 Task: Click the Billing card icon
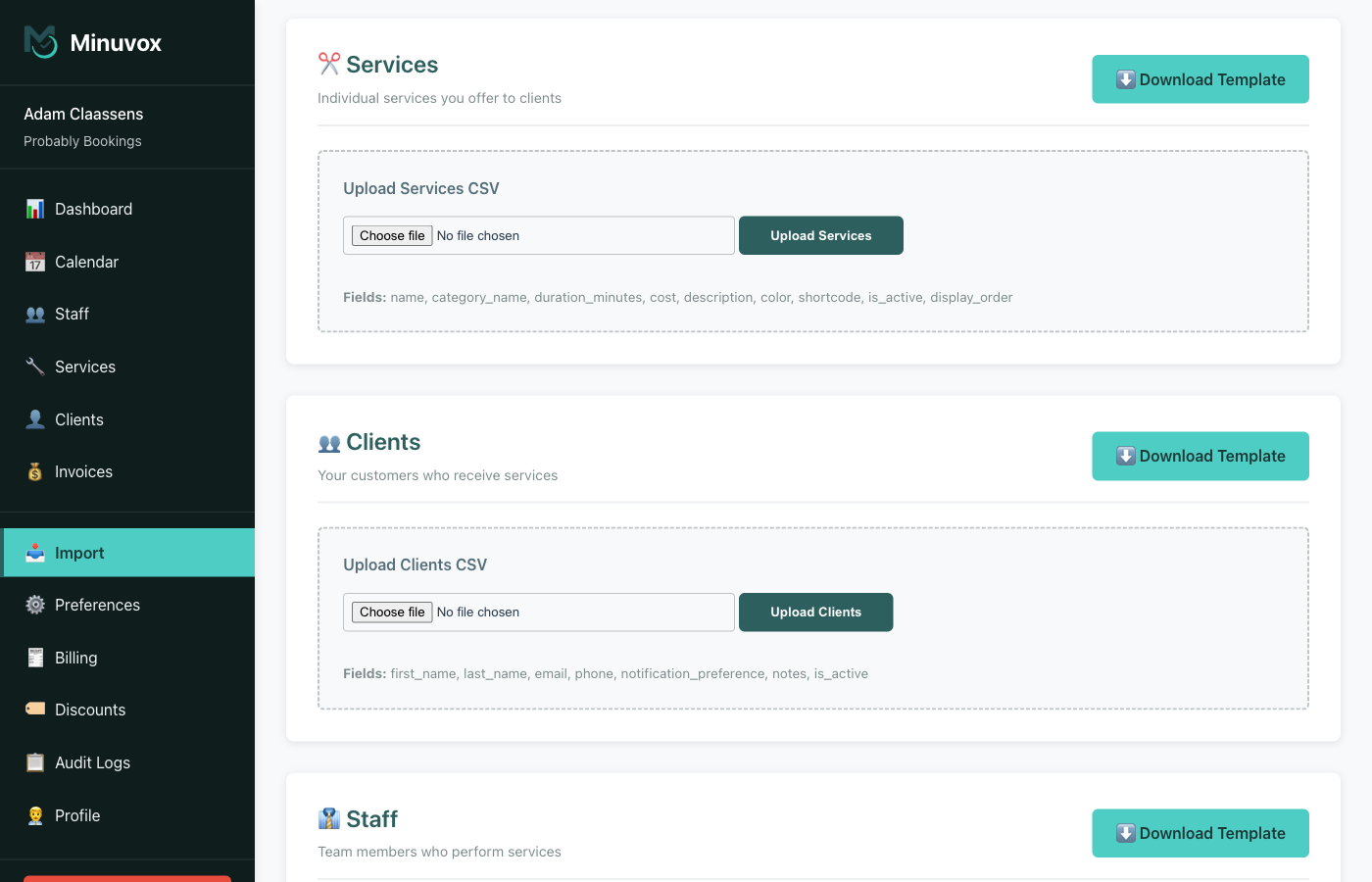pyautogui.click(x=34, y=658)
